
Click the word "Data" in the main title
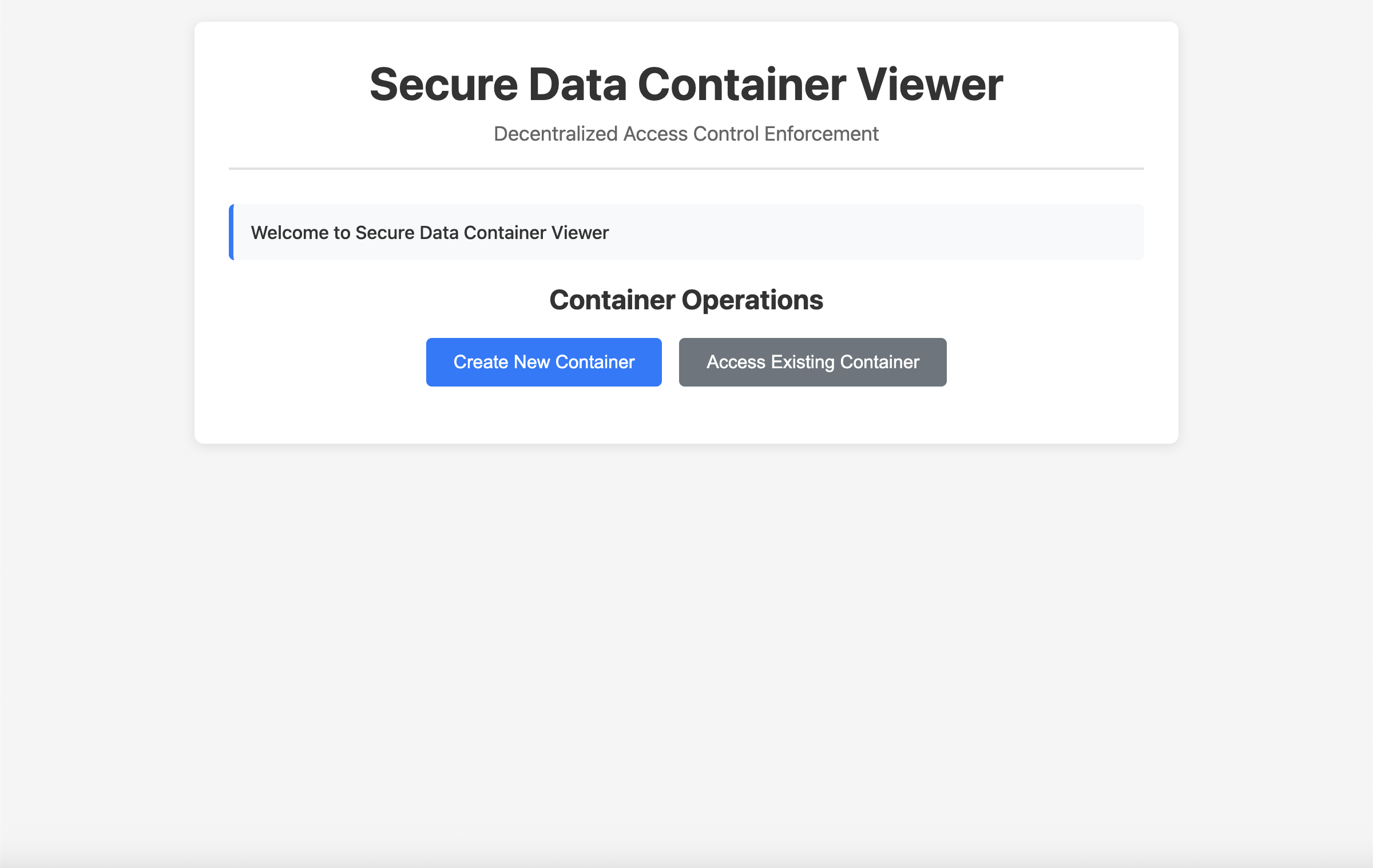point(578,85)
